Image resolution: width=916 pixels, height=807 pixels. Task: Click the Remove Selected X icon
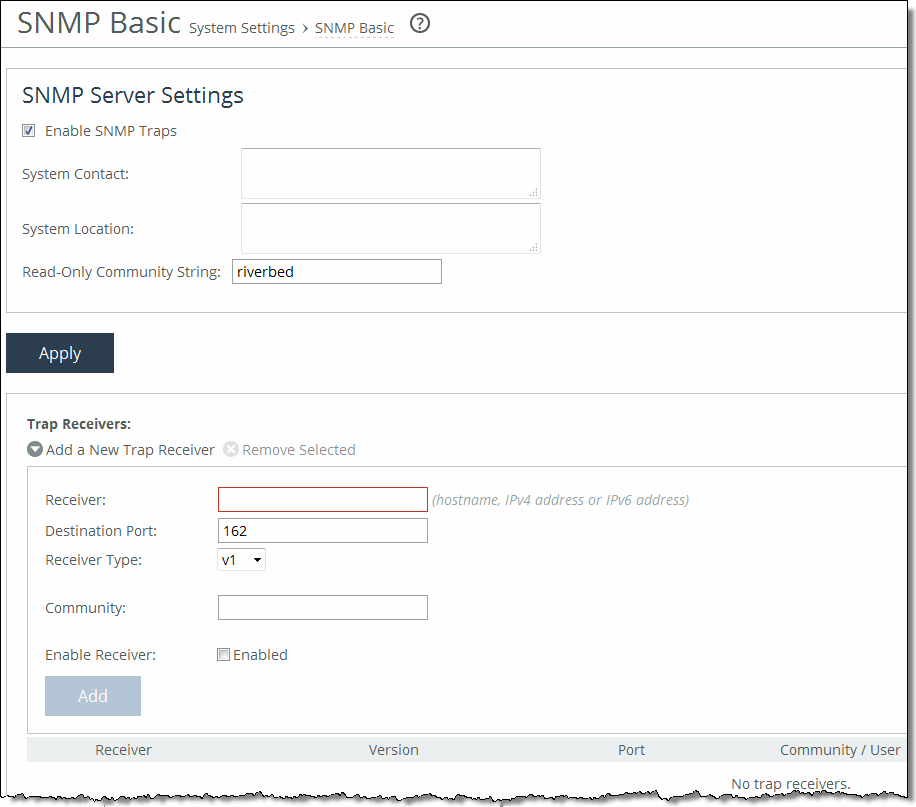(x=231, y=449)
